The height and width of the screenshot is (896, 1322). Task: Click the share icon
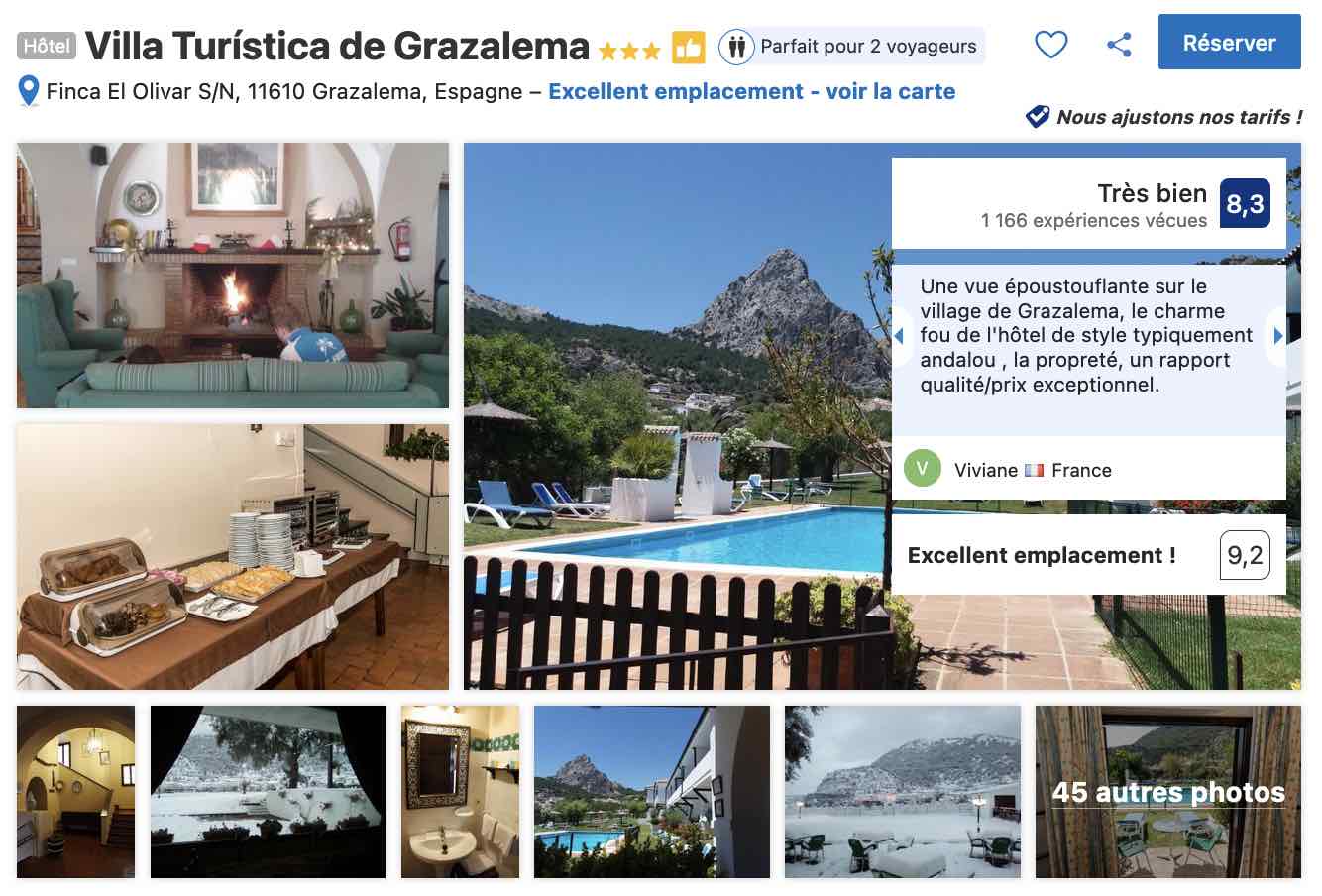click(x=1119, y=44)
